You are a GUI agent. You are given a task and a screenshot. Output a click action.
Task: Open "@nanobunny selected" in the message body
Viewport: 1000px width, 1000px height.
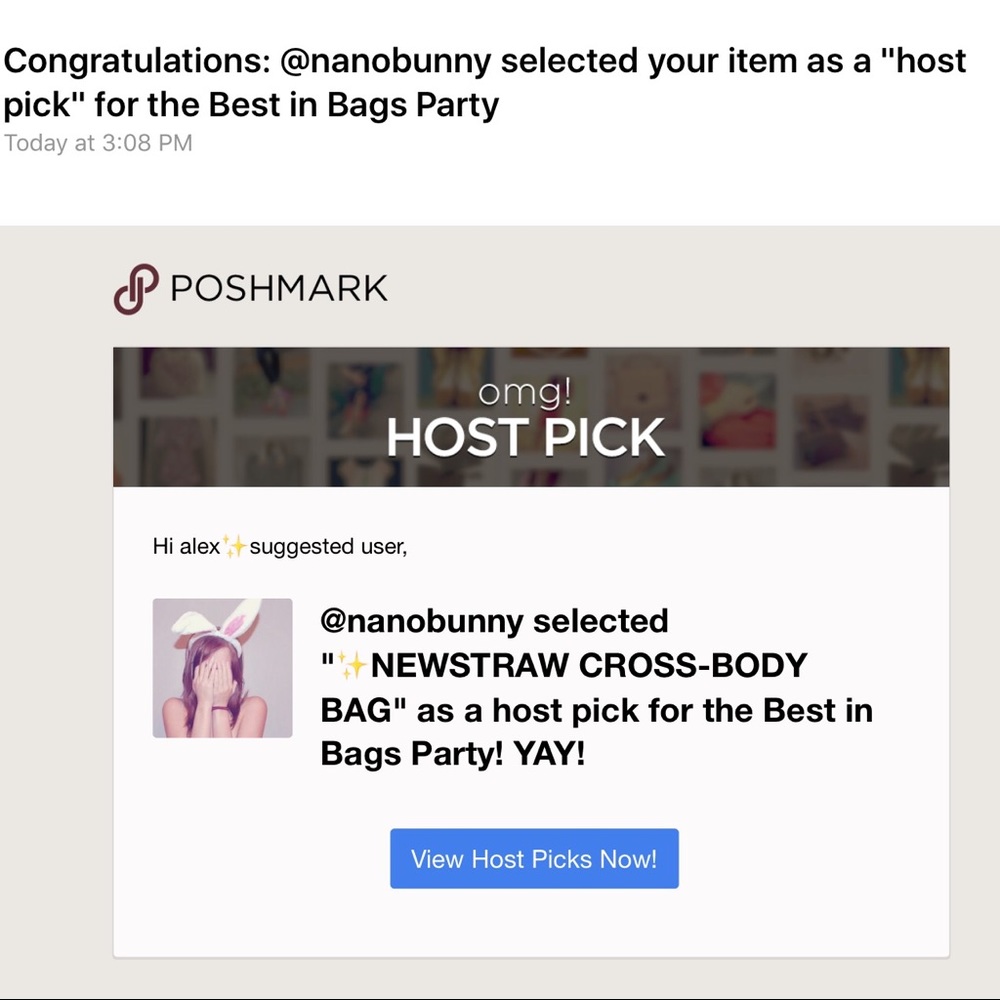[x=494, y=621]
